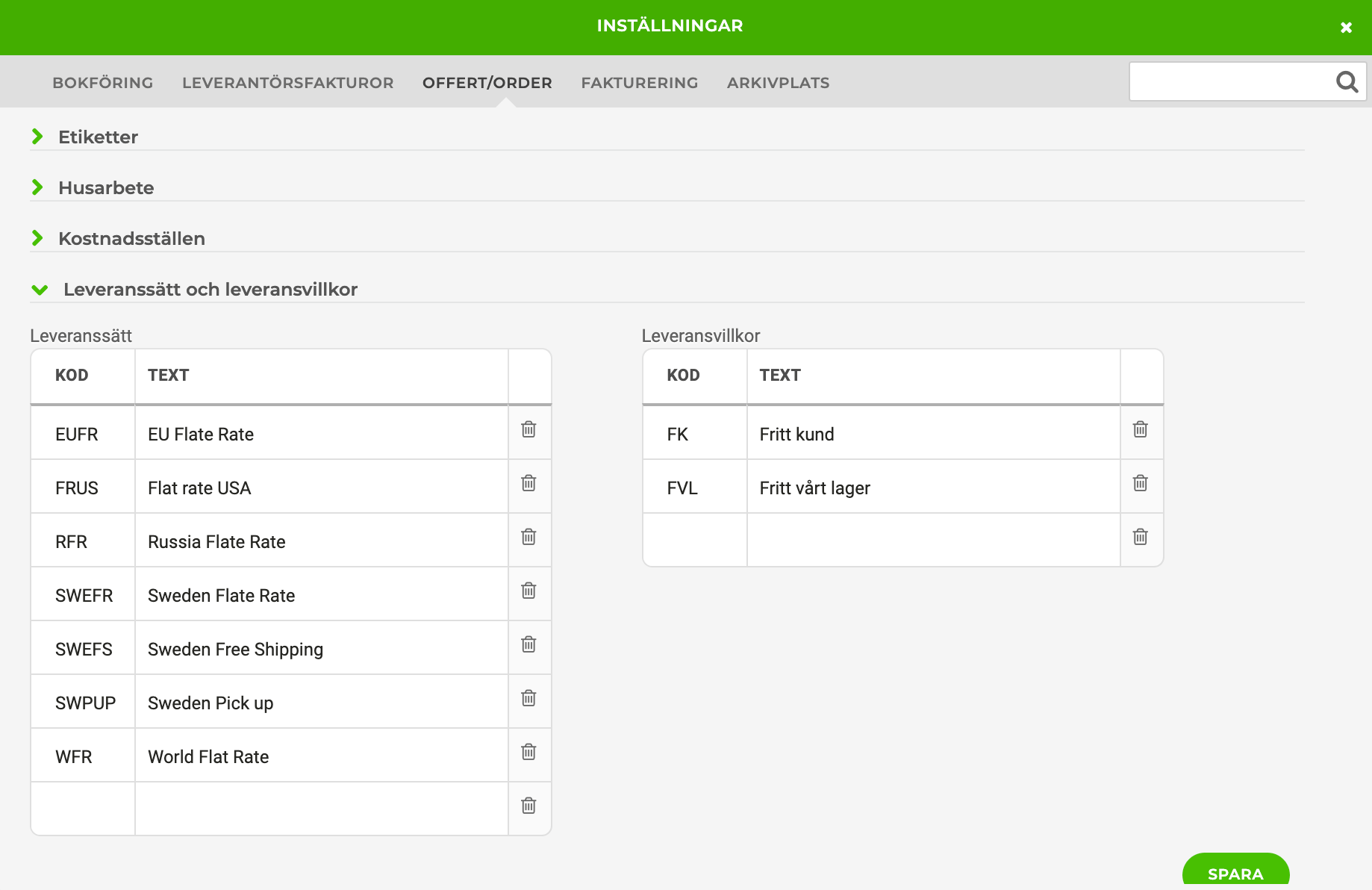The image size is (1372, 890).
Task: Click the search magnifier icon
Action: pyautogui.click(x=1346, y=81)
